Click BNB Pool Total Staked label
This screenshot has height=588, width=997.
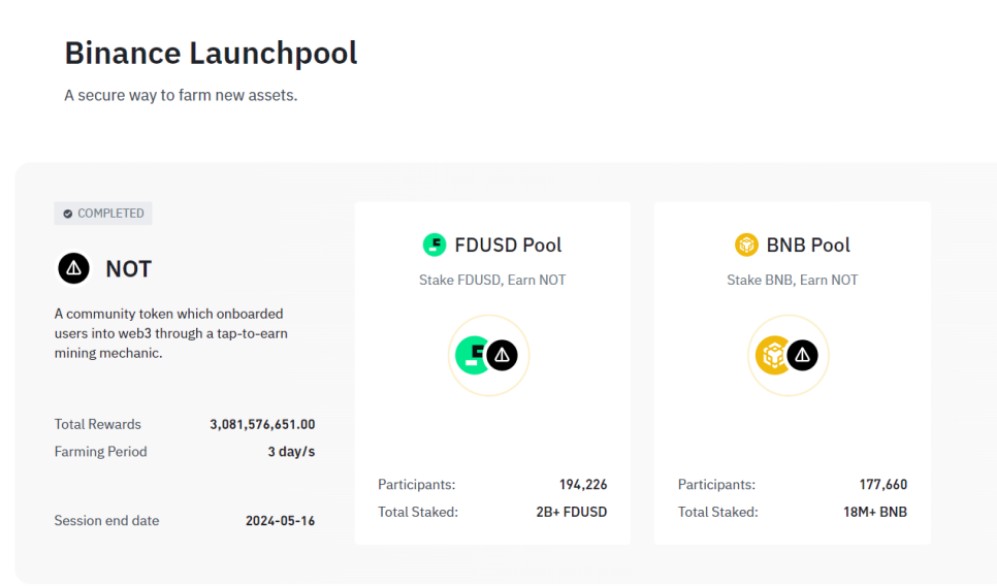718,512
